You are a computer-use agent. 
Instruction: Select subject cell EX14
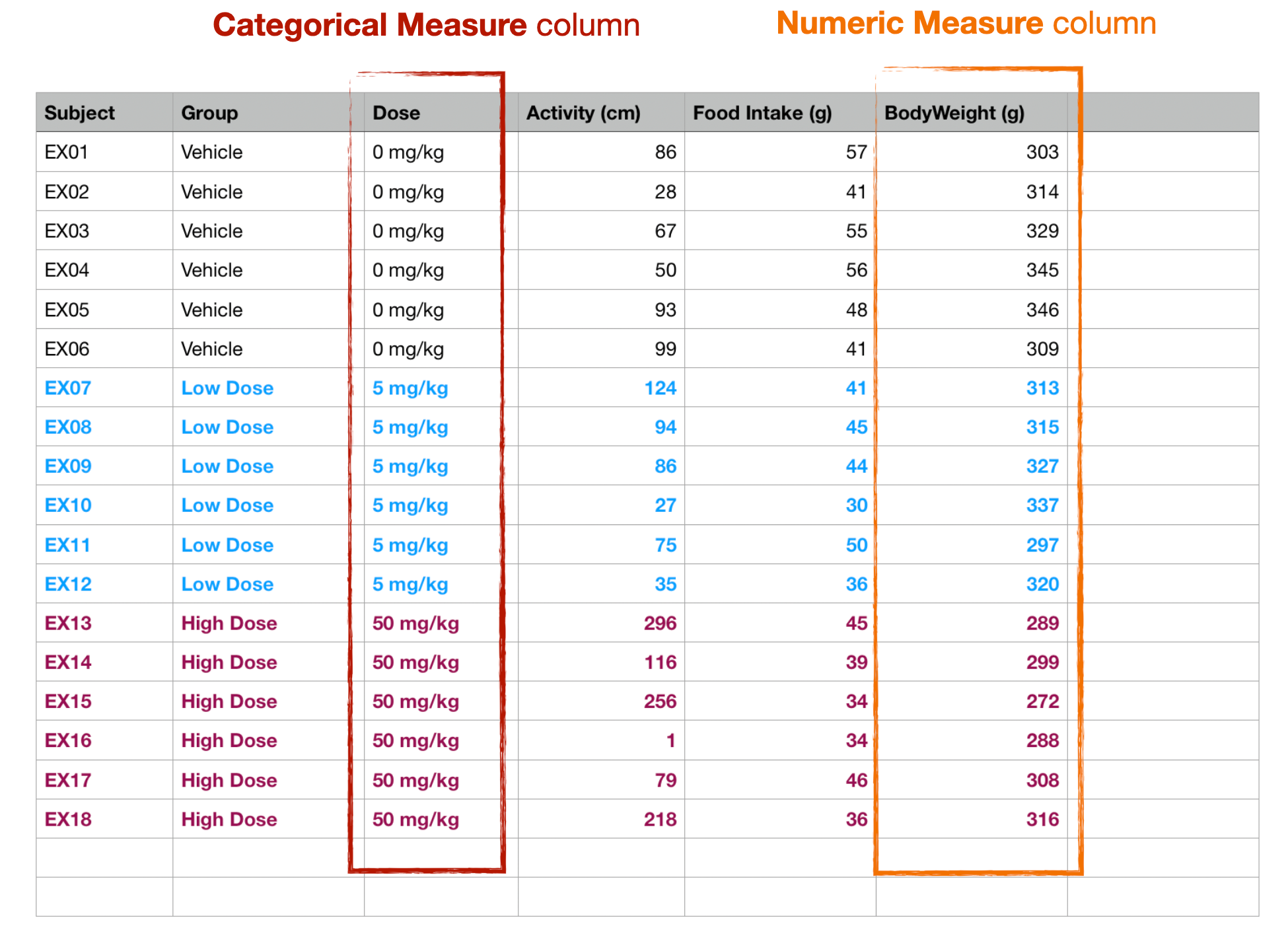(104, 662)
